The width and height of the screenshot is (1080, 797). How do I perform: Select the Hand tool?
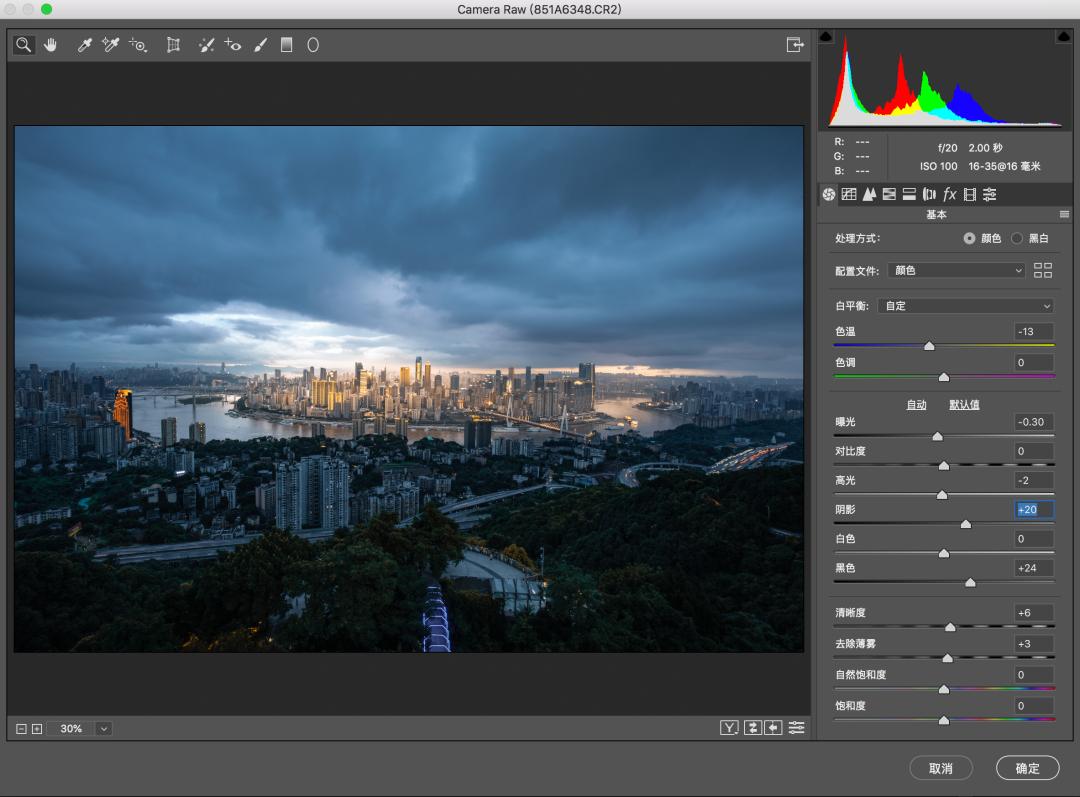[50, 45]
